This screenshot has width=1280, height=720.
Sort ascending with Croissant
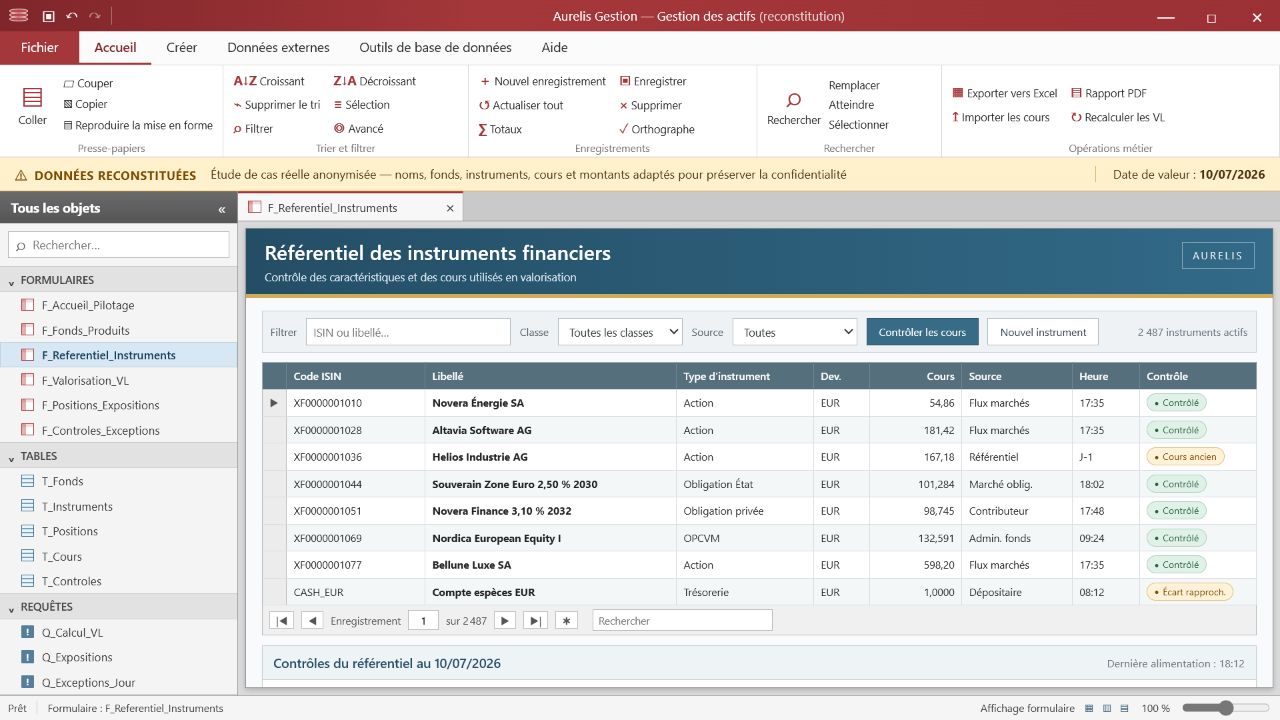coord(269,81)
